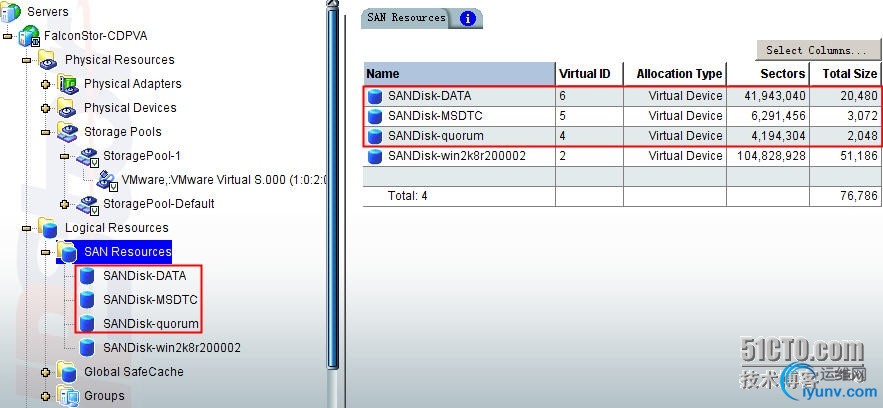Select SANDisk-win2k8r200002 label in tree
Viewport: 883px width, 408px height.
(172, 348)
